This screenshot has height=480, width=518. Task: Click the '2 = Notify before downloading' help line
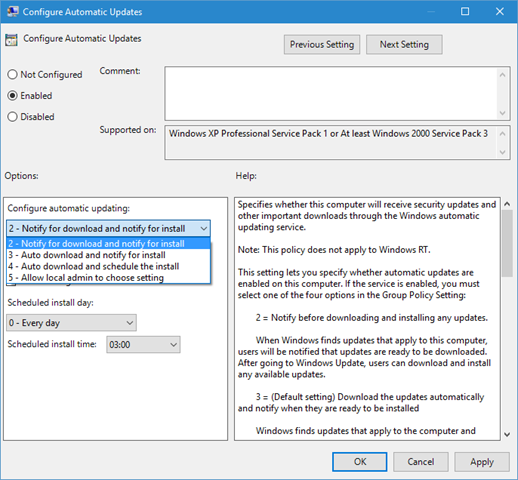pos(372,318)
